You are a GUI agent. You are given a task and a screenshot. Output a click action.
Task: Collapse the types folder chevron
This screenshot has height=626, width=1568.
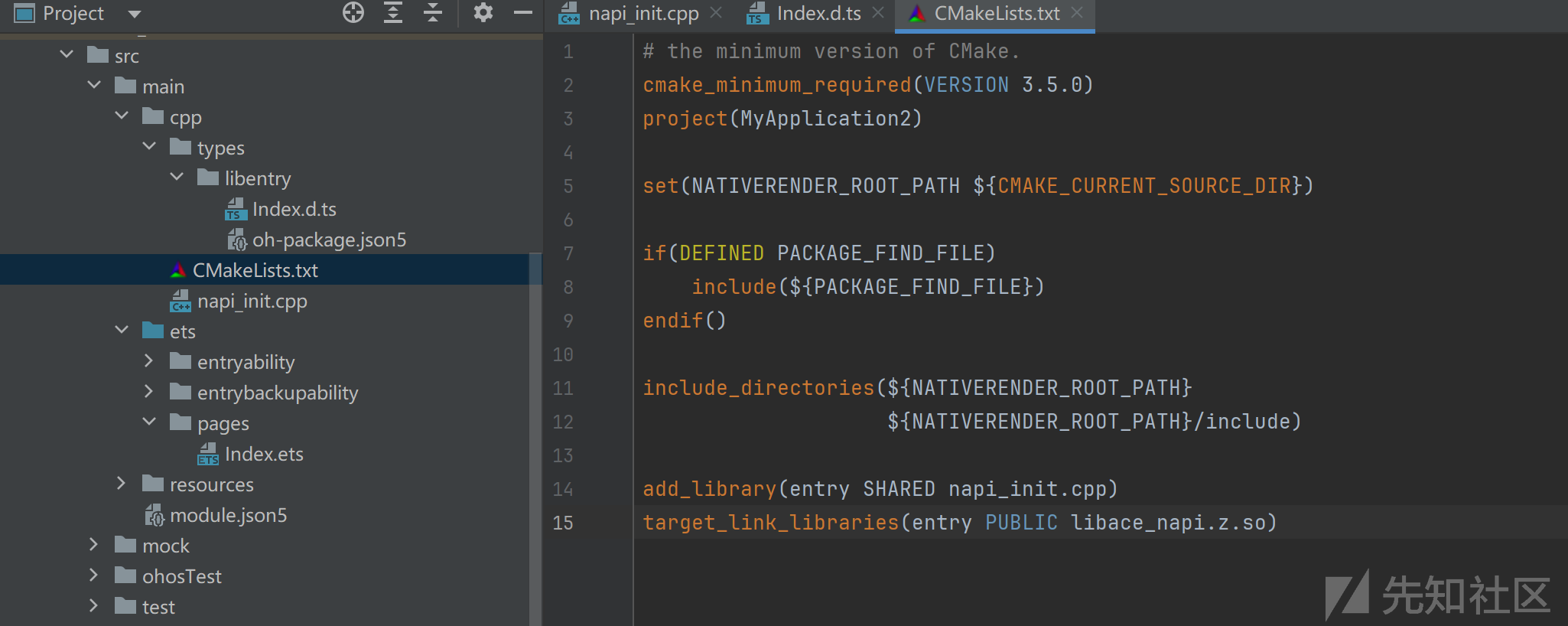coord(149,146)
